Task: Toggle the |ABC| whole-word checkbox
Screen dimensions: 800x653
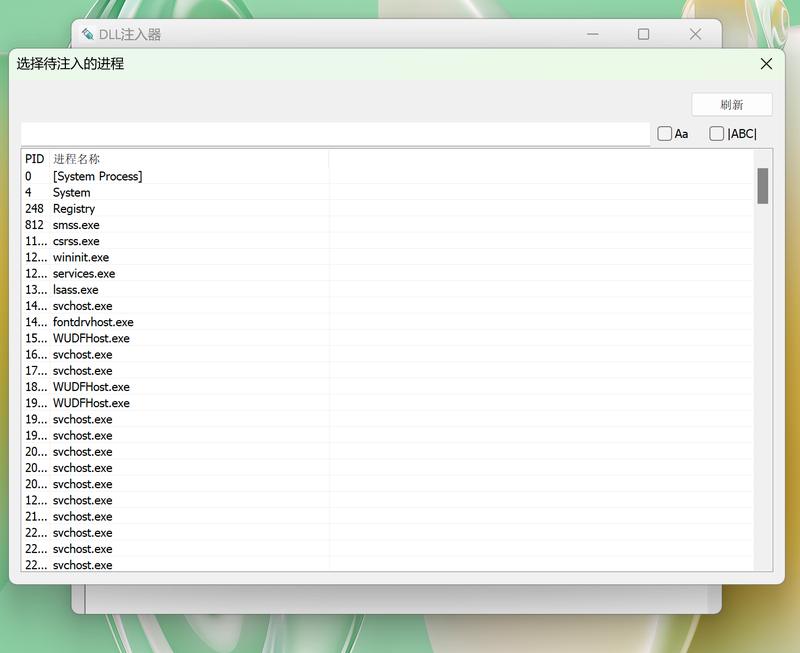Action: (x=716, y=134)
